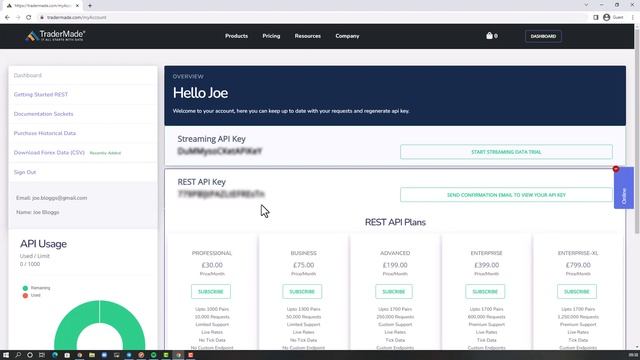Click START STREAMING DATA TRIAL button

coord(506,152)
